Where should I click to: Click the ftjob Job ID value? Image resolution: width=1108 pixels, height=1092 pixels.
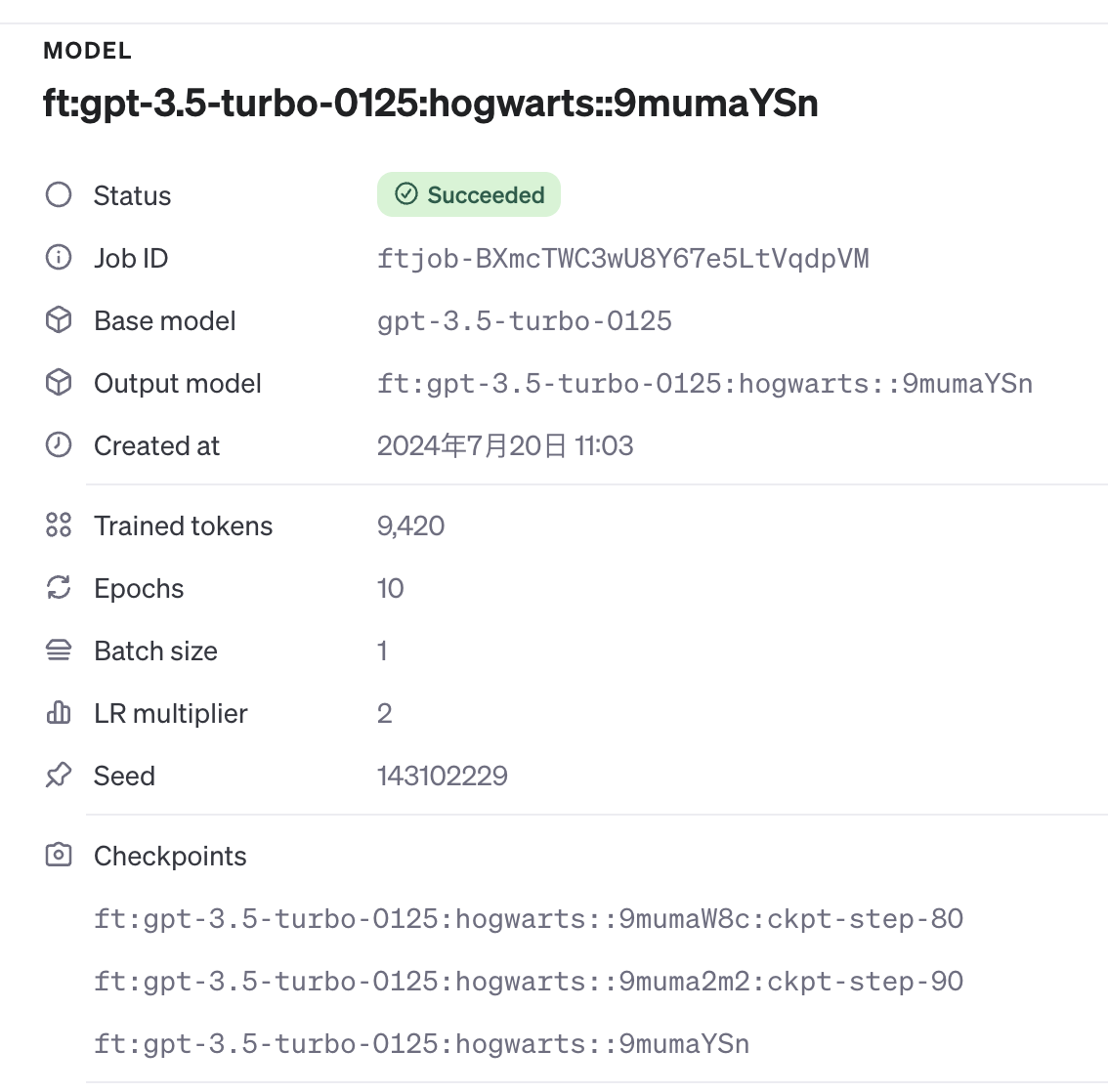(x=622, y=259)
